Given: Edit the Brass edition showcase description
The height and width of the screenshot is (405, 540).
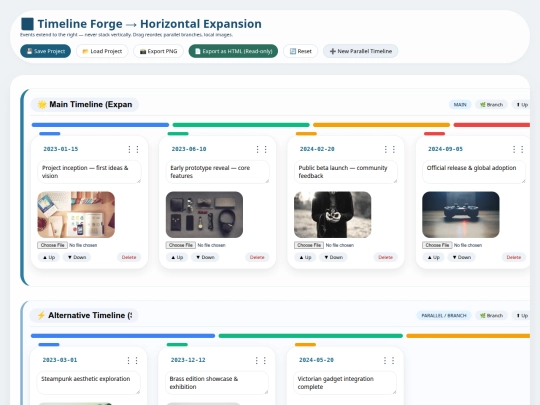Looking at the screenshot, I should point(217,383).
